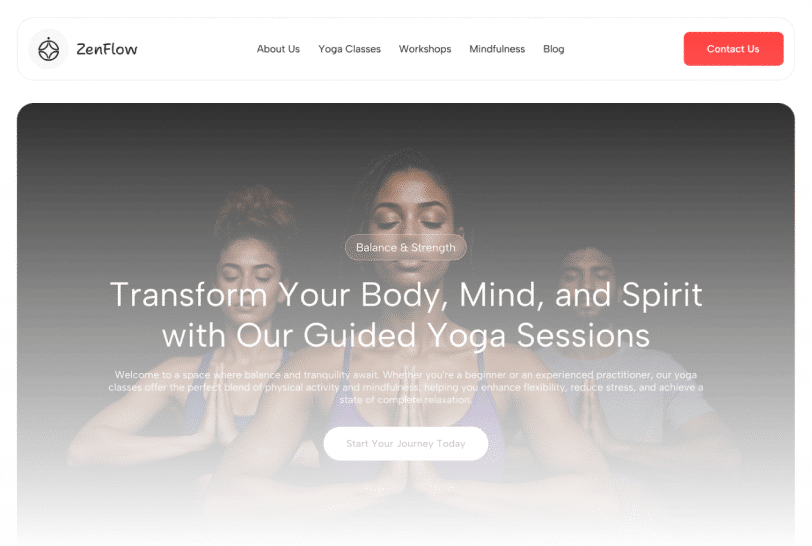The width and height of the screenshot is (812, 546).
Task: Open the Workshops nav link
Action: (425, 49)
